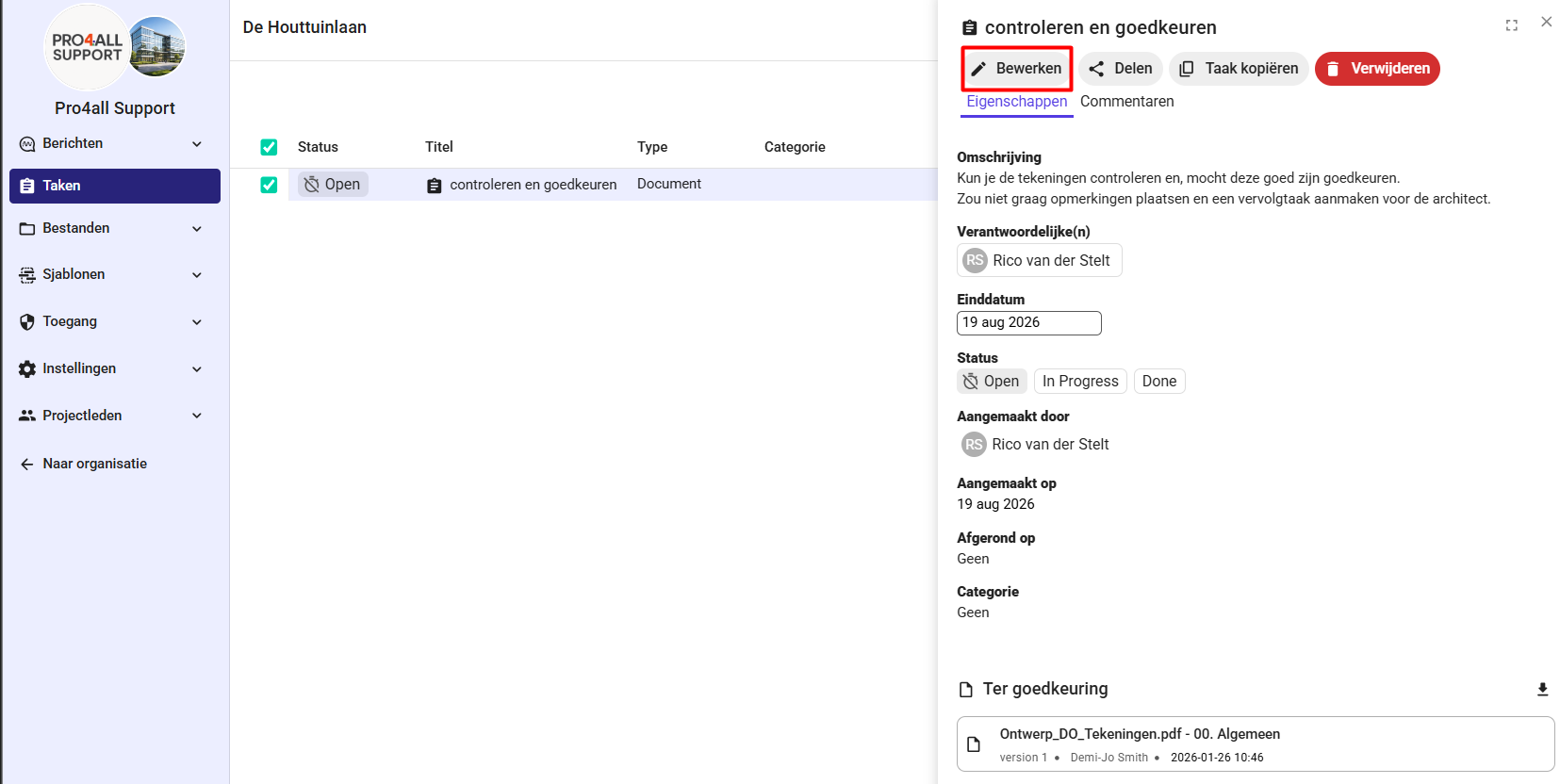This screenshot has height=784, width=1560.
Task: Click the Delen share button
Action: (1121, 69)
